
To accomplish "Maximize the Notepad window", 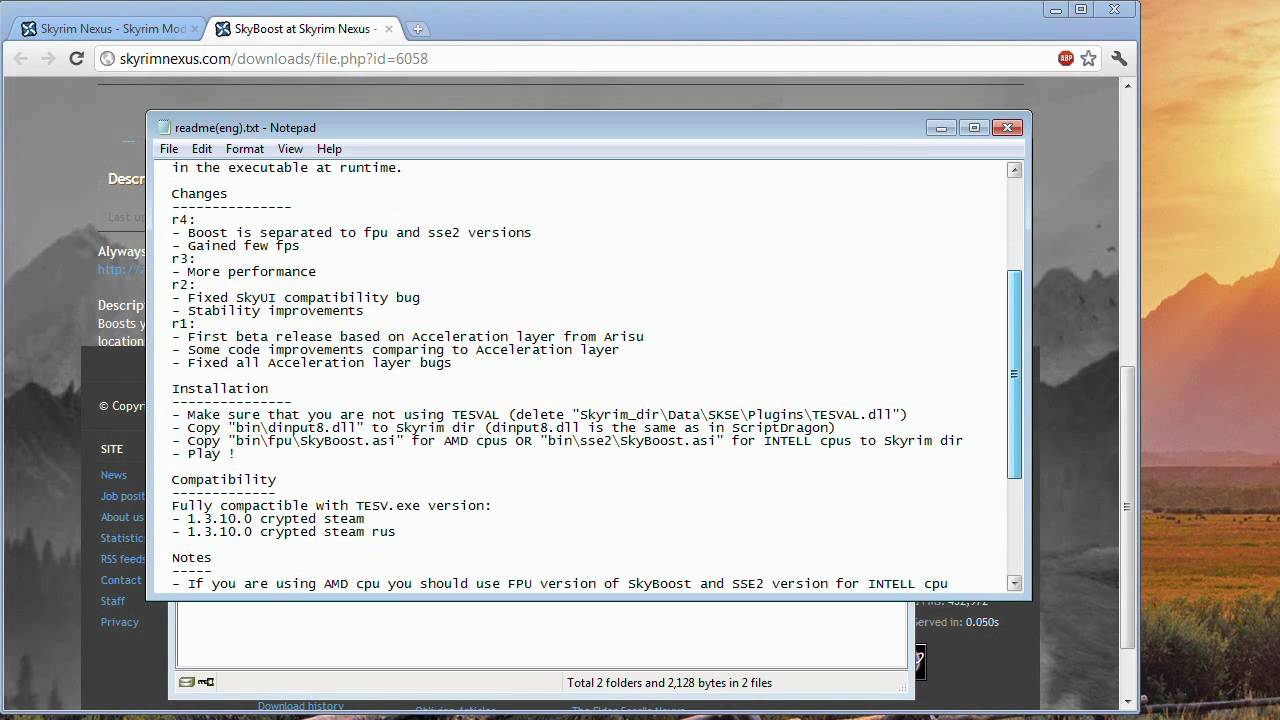I will point(974,128).
